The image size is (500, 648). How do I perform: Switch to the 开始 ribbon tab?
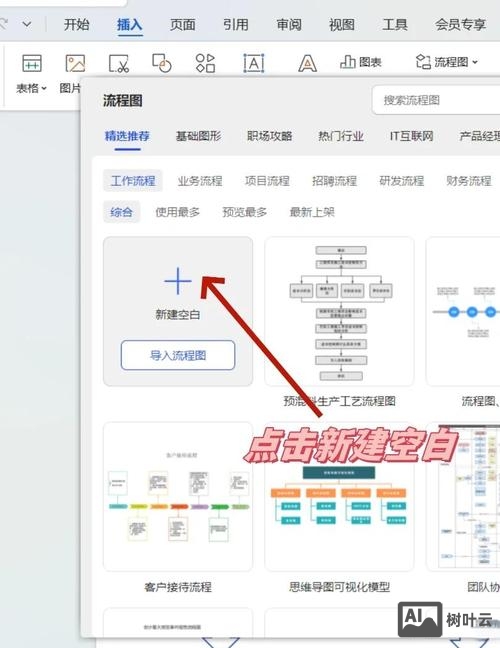(x=76, y=25)
